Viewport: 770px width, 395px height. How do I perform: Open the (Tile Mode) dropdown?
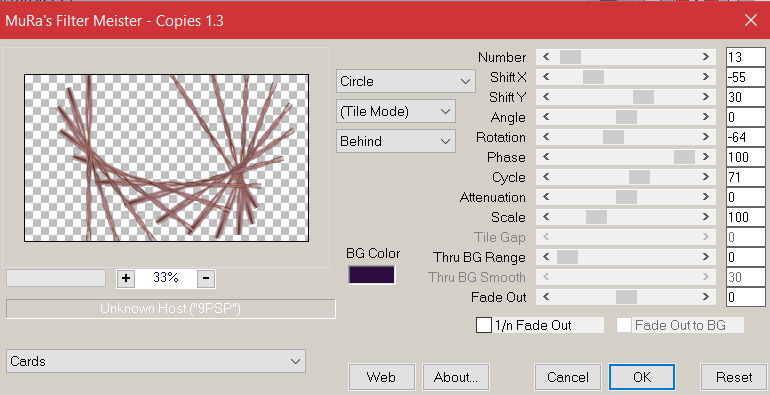point(396,112)
